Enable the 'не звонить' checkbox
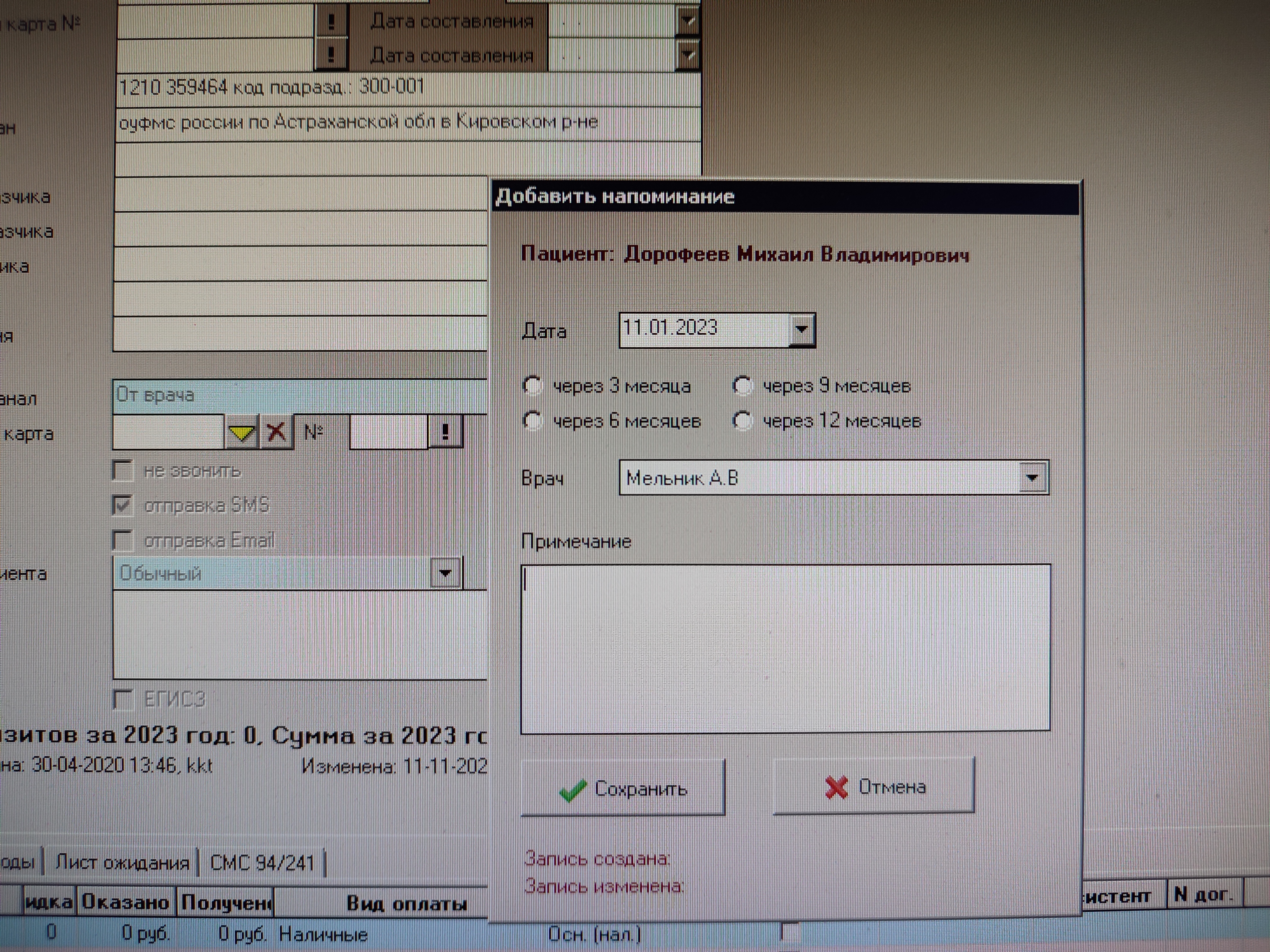The width and height of the screenshot is (1270, 952). coord(122,471)
